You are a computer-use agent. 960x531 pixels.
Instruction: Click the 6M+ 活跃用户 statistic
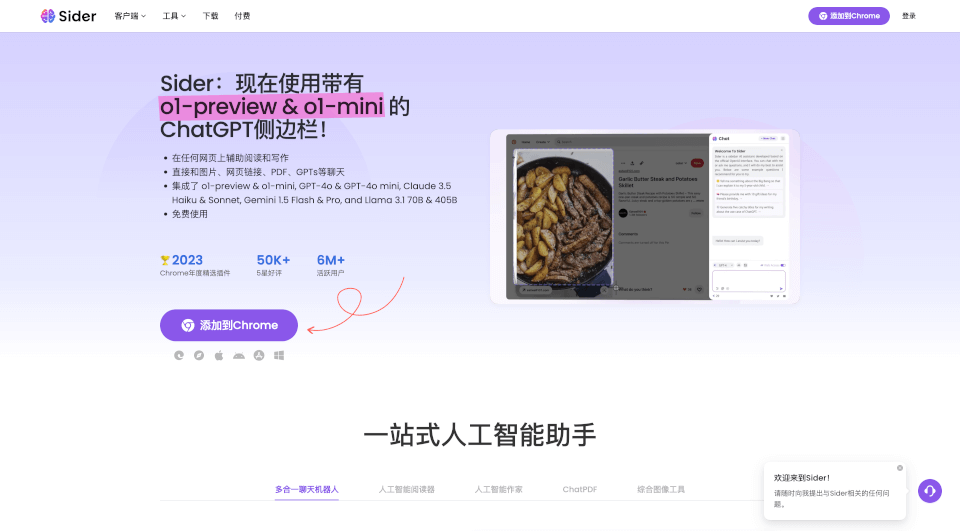coord(331,265)
